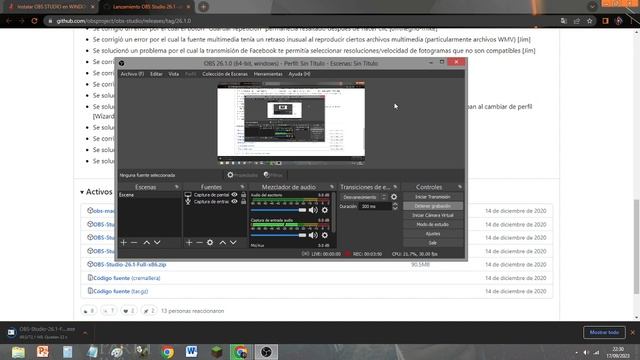
Task: Open the translate page icon in address bar
Action: pyautogui.click(x=564, y=21)
